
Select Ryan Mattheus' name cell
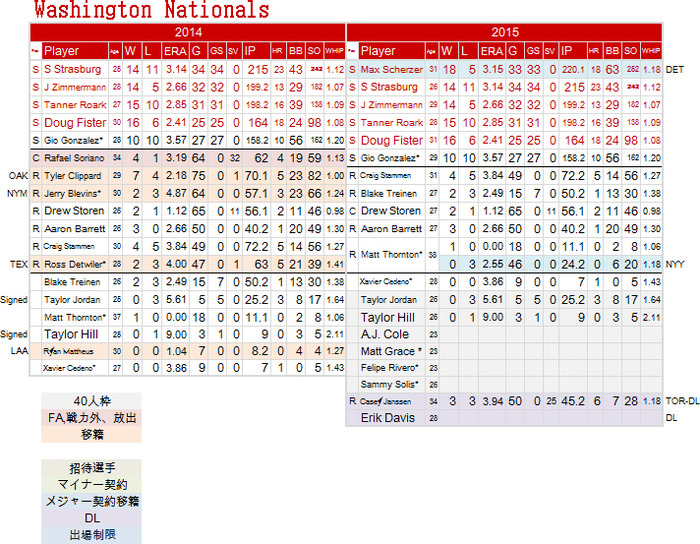point(75,351)
